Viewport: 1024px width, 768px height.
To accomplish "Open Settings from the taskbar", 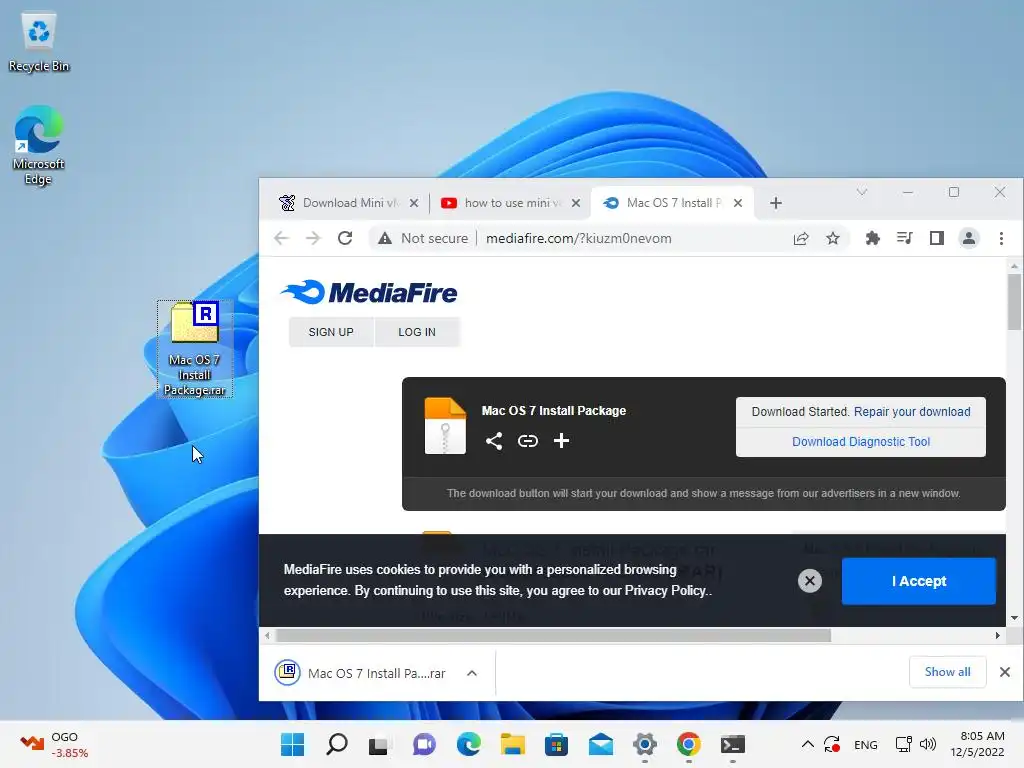I will (x=645, y=744).
